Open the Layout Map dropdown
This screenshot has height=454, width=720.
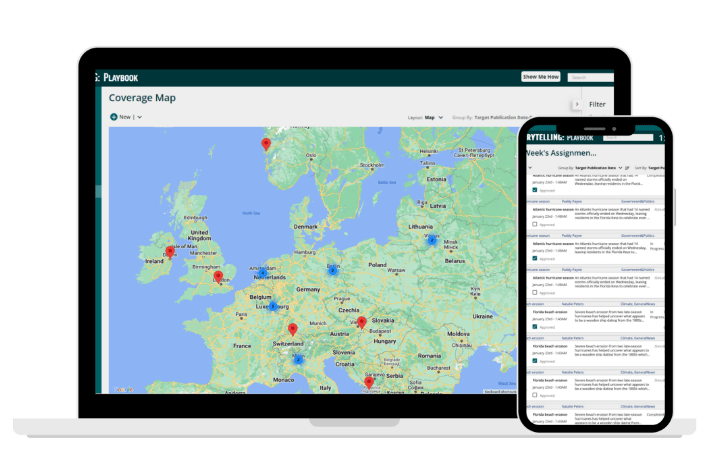425,118
